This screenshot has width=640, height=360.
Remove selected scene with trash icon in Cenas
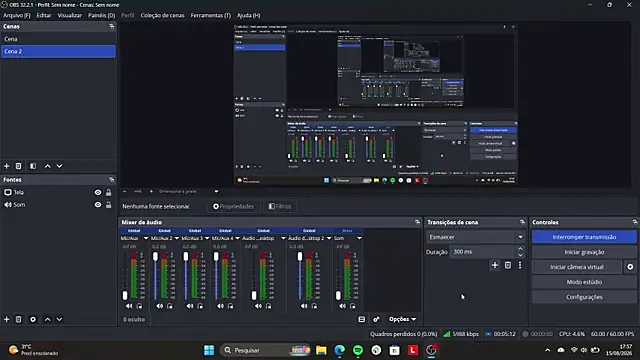(18, 166)
